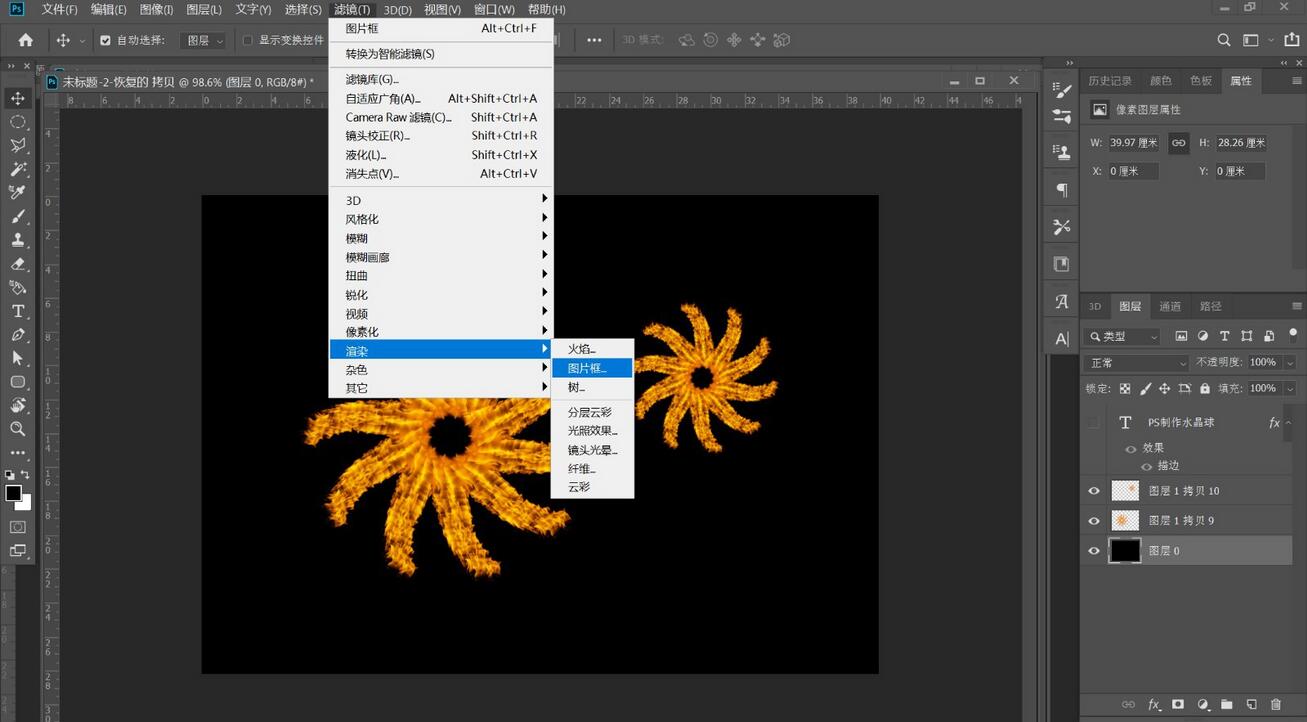Select the Eraser tool
The height and width of the screenshot is (722, 1307).
pos(18,264)
